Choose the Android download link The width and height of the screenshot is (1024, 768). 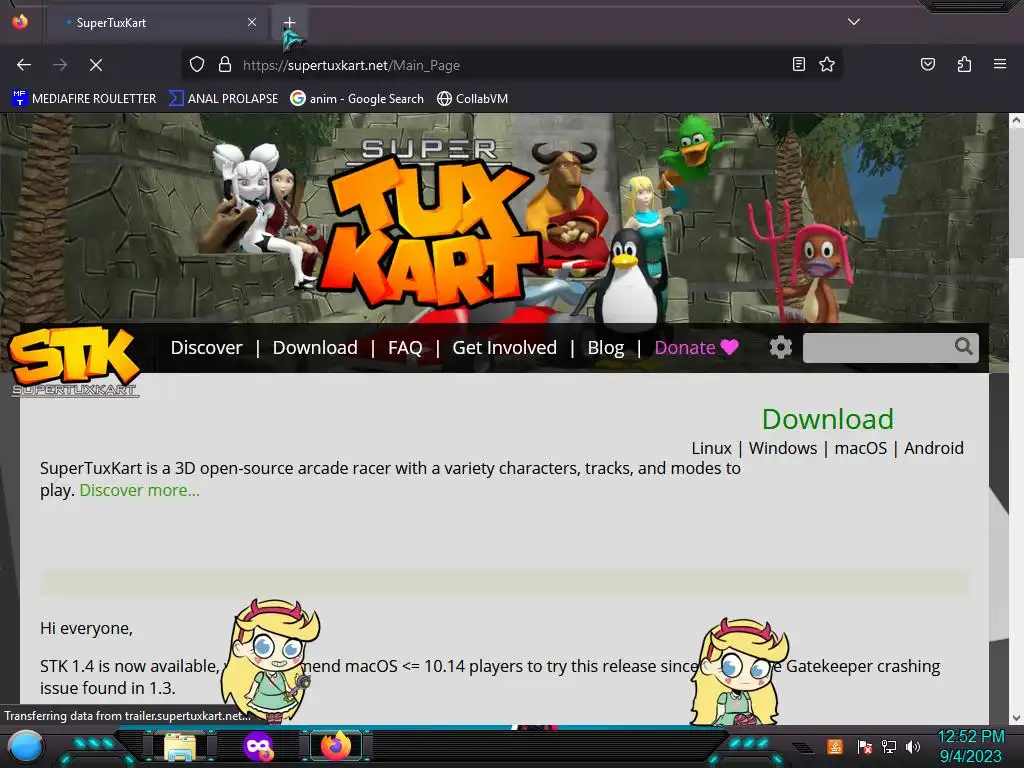point(934,448)
